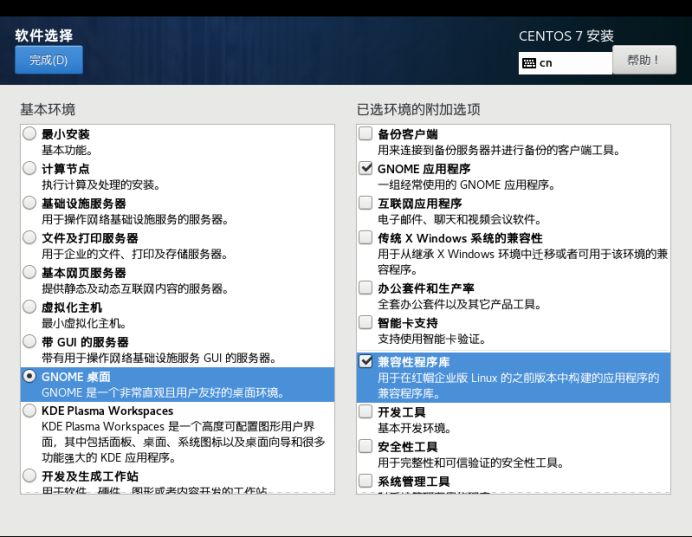Select KDE Plasma Workspaces environment
The height and width of the screenshot is (537, 692).
tap(29, 411)
